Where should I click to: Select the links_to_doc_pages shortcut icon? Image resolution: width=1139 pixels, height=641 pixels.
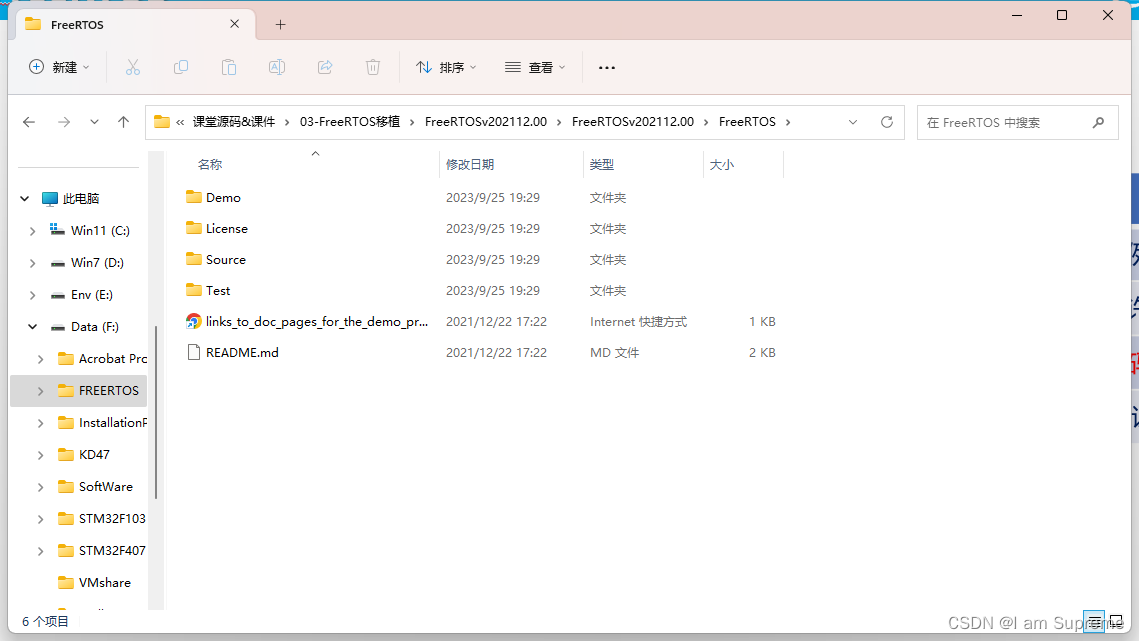click(193, 321)
